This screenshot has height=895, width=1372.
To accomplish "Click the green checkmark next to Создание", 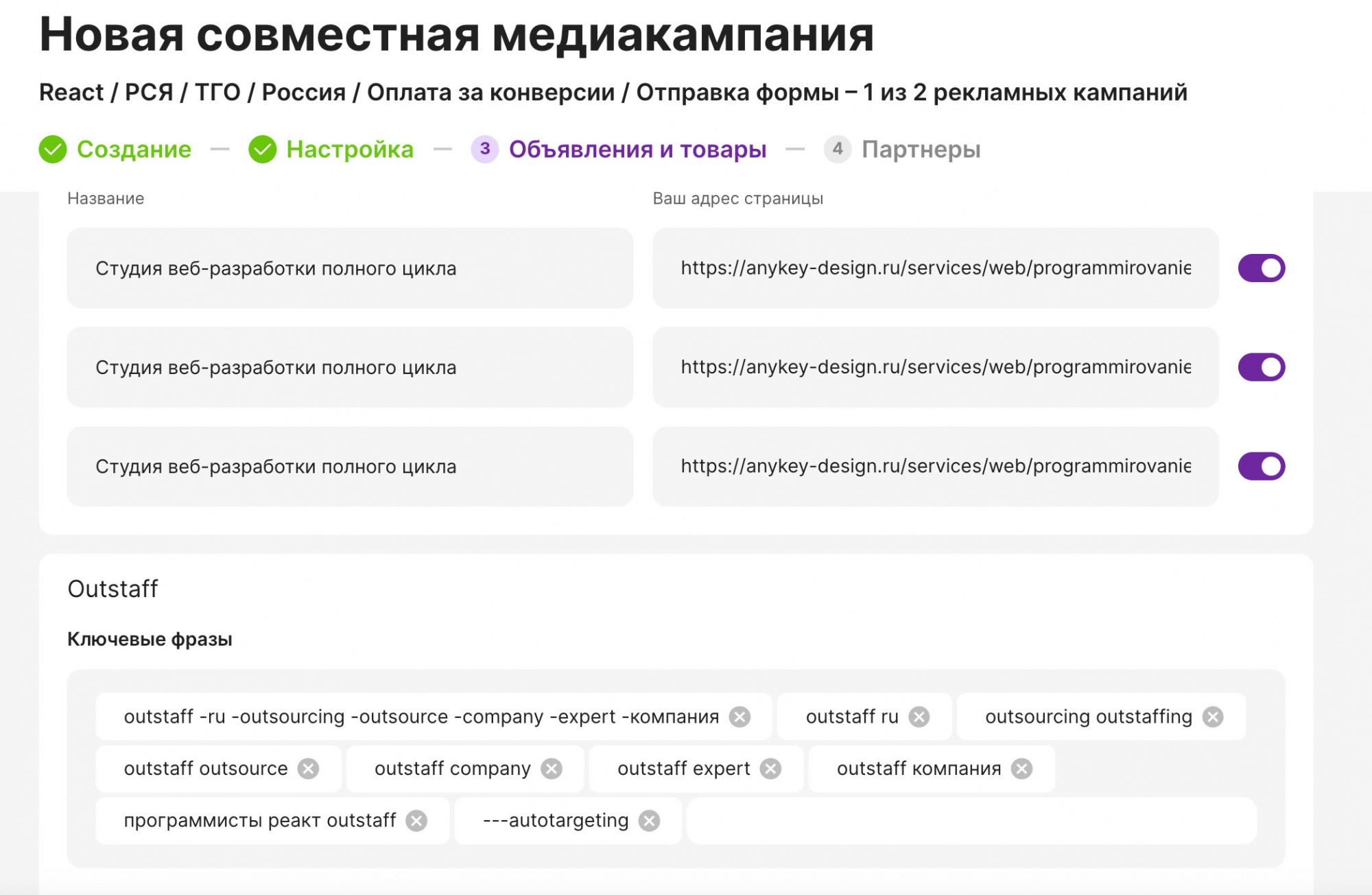I will click(53, 149).
